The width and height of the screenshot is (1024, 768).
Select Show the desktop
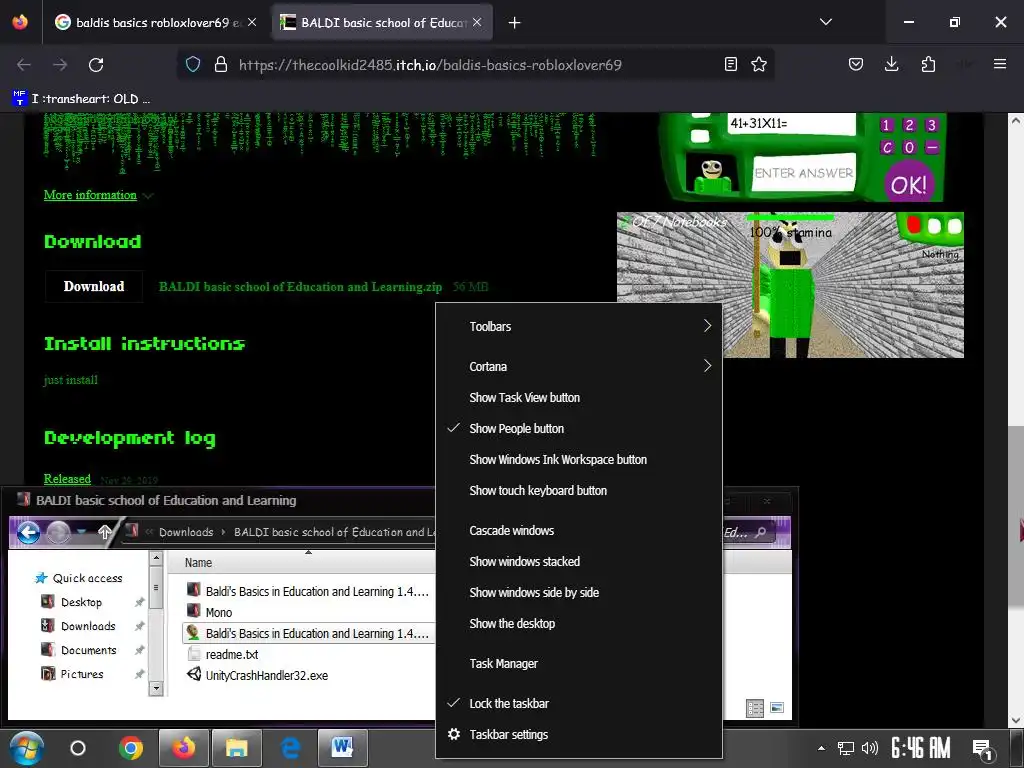click(x=579, y=624)
